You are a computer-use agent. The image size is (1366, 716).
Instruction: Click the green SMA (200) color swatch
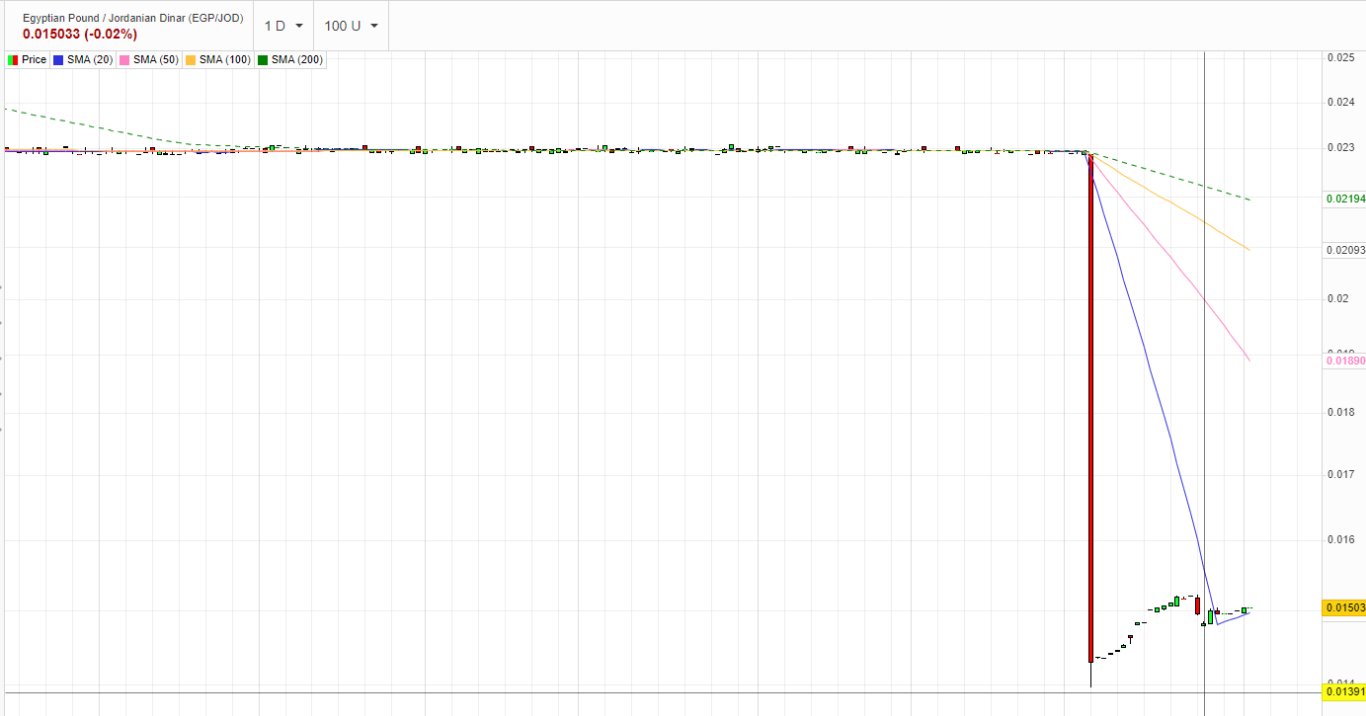click(263, 60)
